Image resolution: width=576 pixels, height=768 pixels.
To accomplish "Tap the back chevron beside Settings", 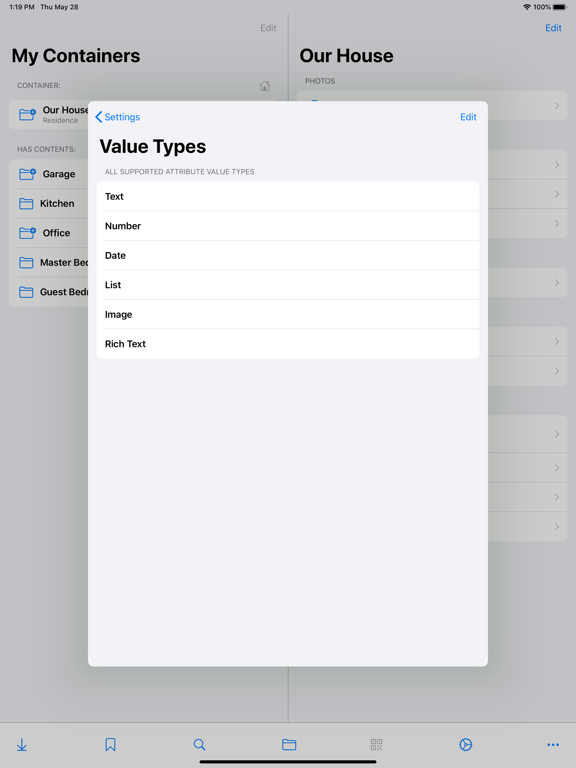I will [98, 117].
